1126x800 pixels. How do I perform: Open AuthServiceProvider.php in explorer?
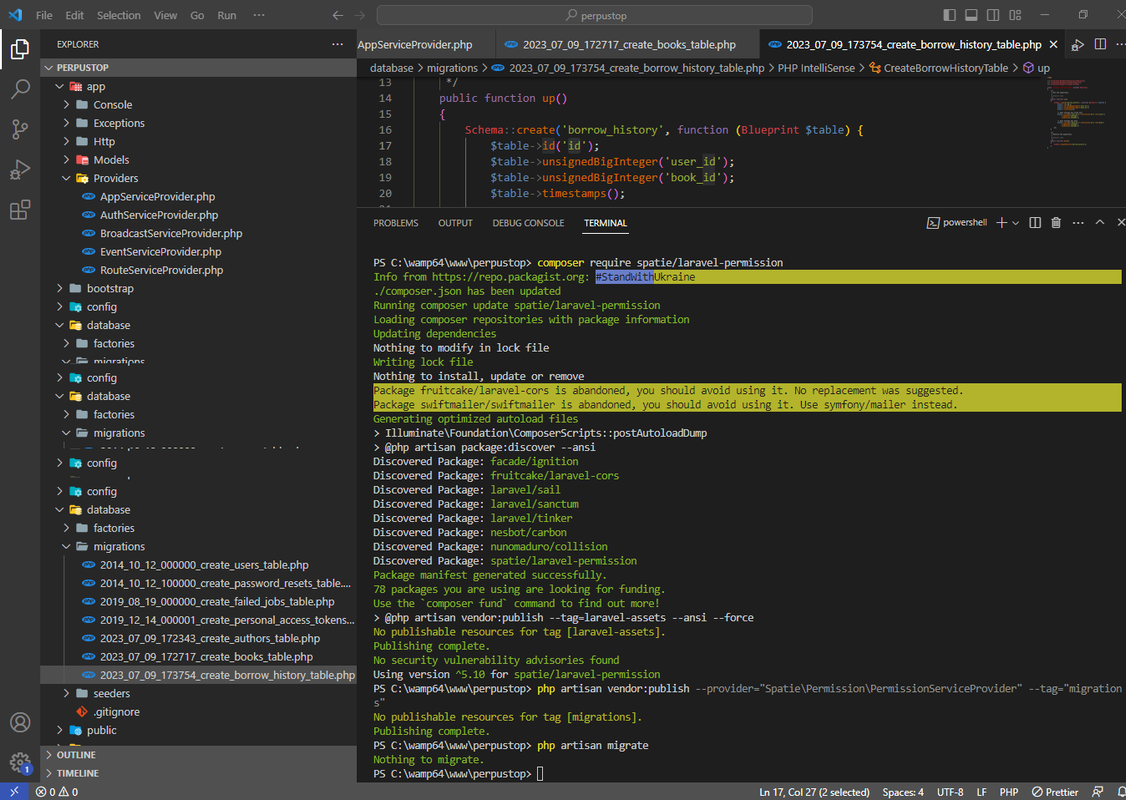pyautogui.click(x=198, y=215)
